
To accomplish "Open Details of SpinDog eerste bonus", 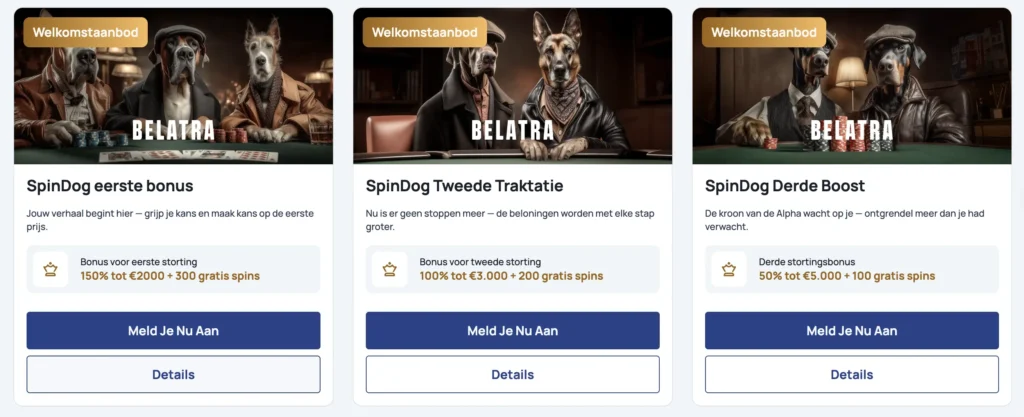I will point(173,375).
